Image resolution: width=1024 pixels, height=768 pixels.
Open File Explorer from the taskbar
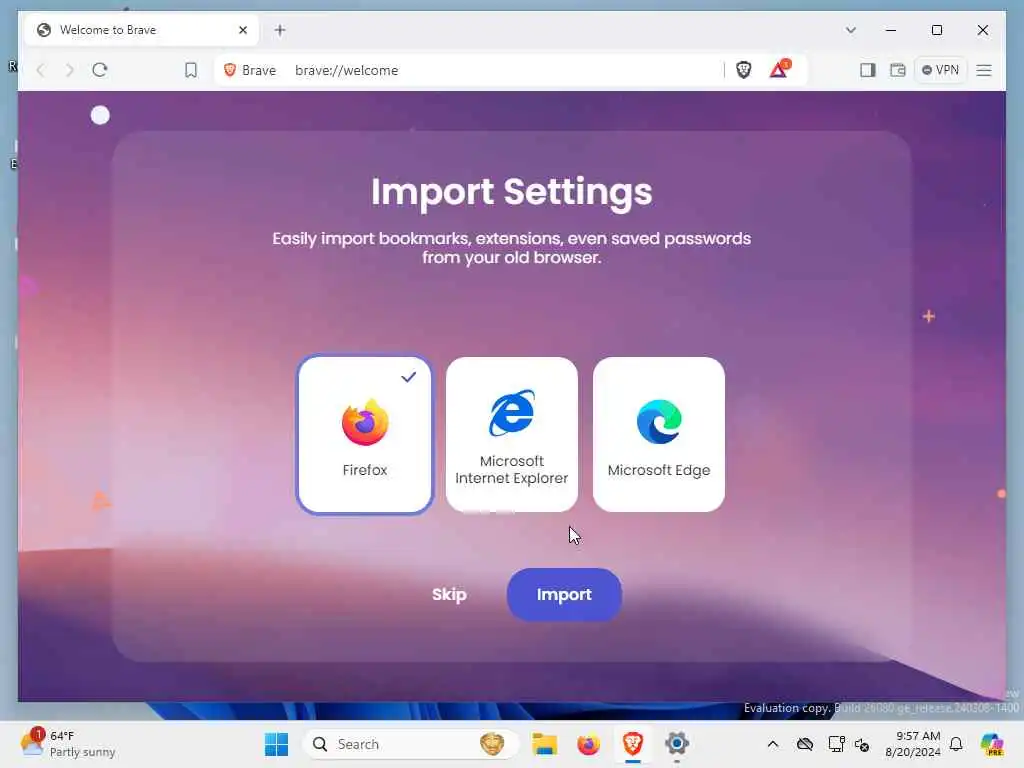[544, 744]
